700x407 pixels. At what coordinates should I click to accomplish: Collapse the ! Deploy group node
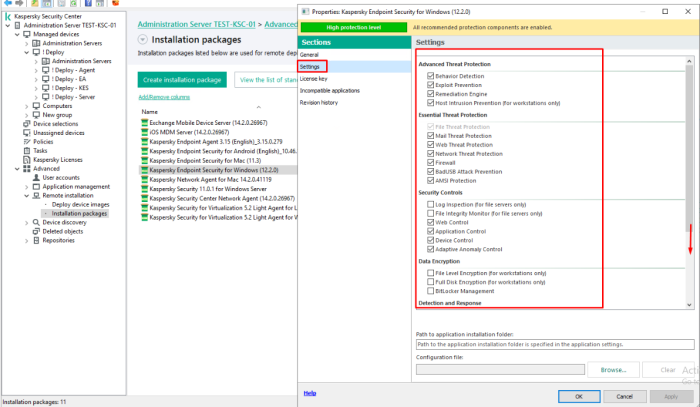coord(26,52)
